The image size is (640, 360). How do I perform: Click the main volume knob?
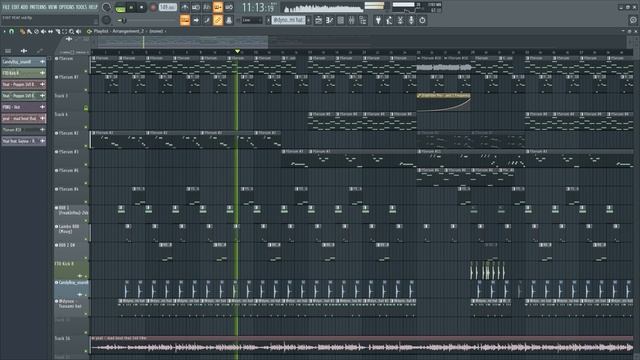click(x=106, y=7)
